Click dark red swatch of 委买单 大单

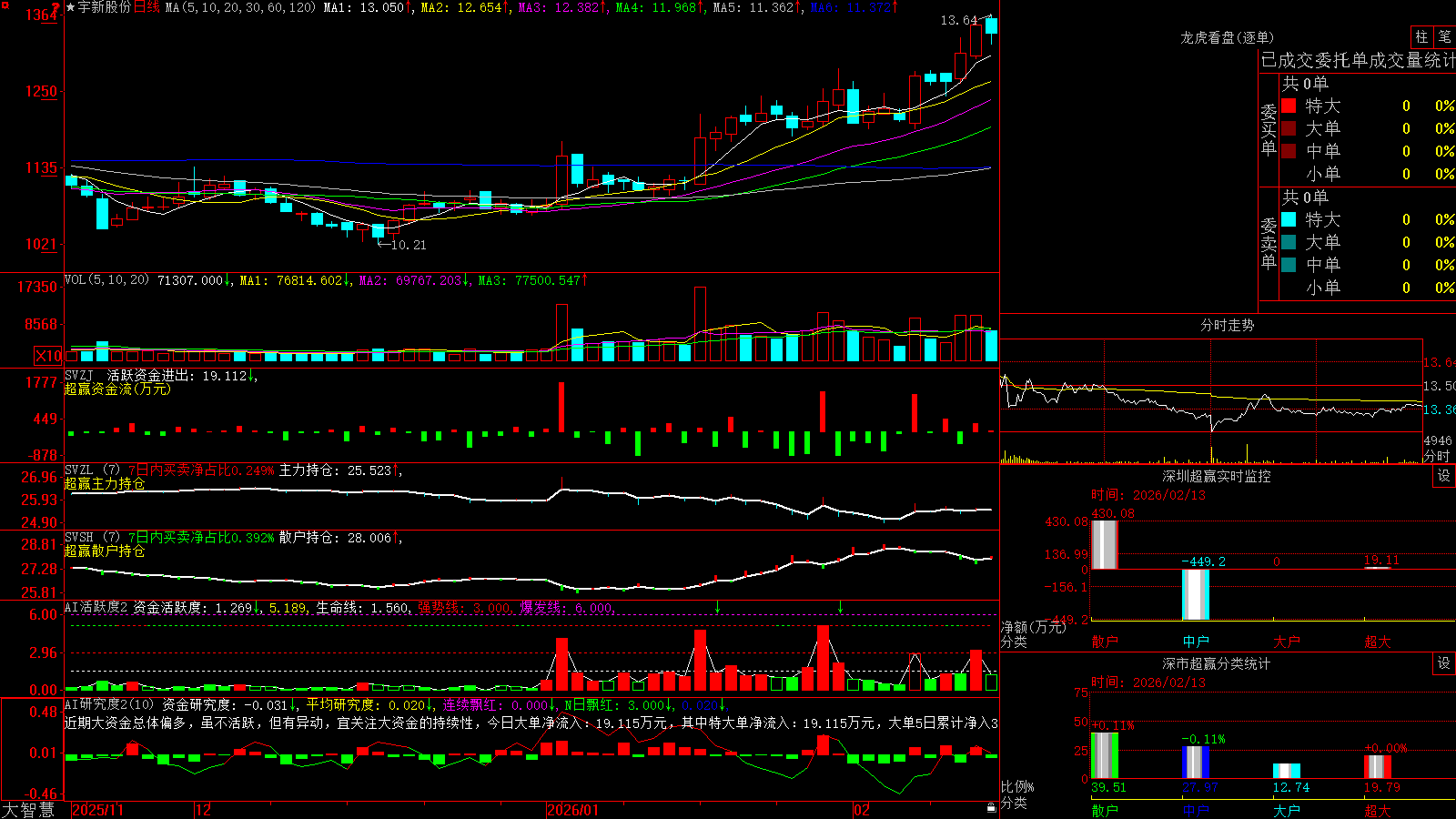1289,128
